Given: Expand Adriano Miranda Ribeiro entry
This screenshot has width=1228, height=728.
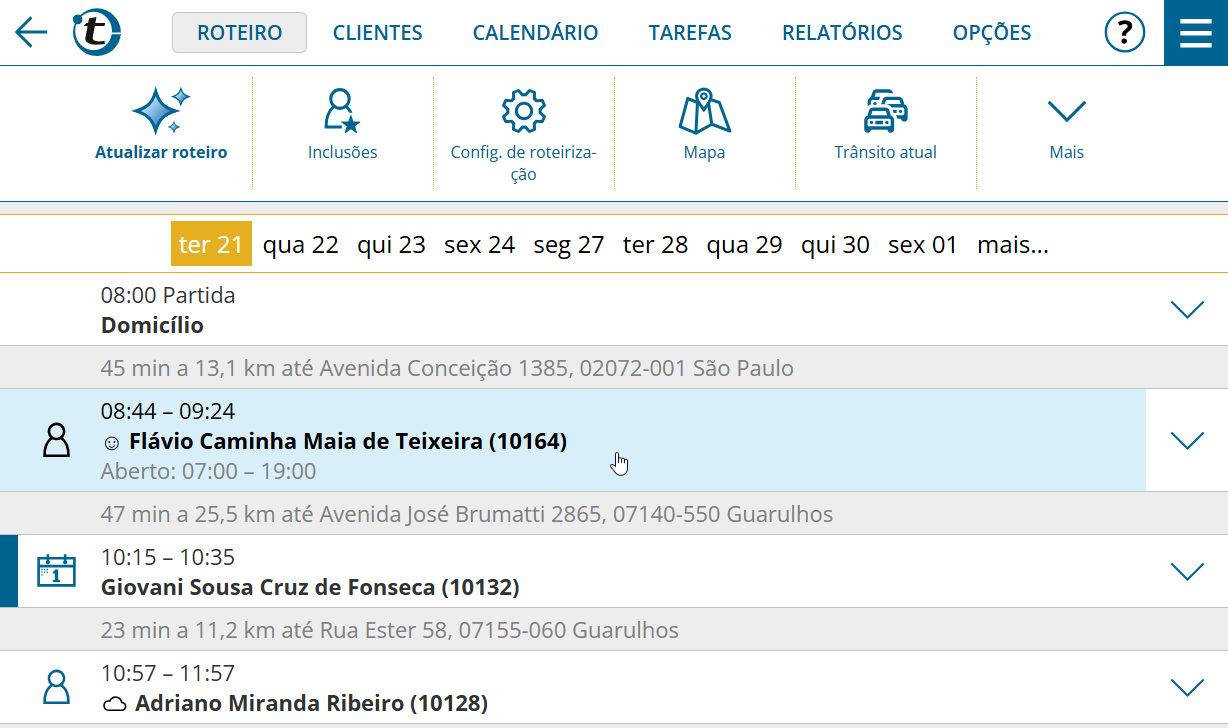Looking at the screenshot, I should tap(1187, 687).
